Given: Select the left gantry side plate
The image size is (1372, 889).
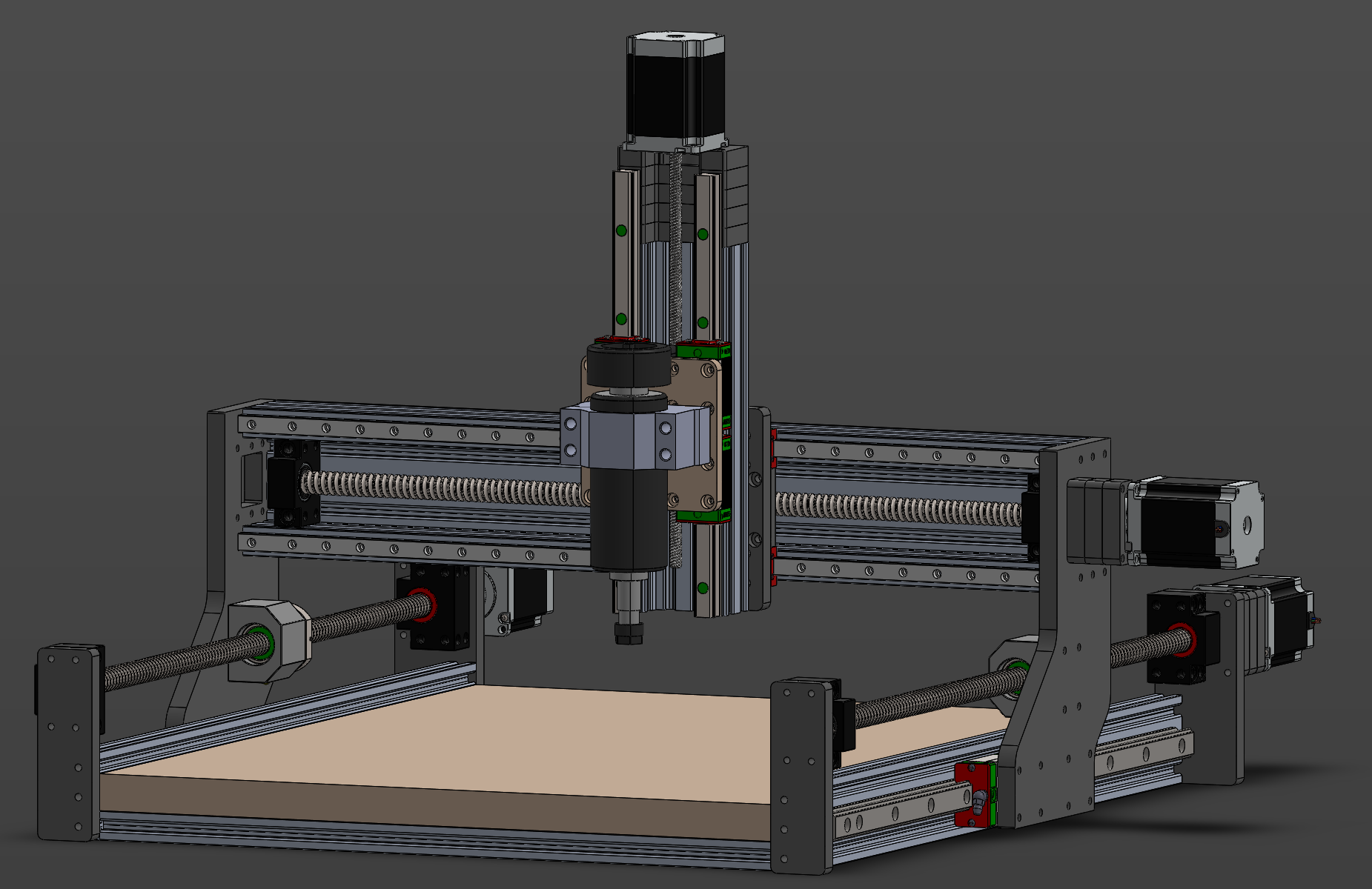Looking at the screenshot, I should (x=222, y=563).
